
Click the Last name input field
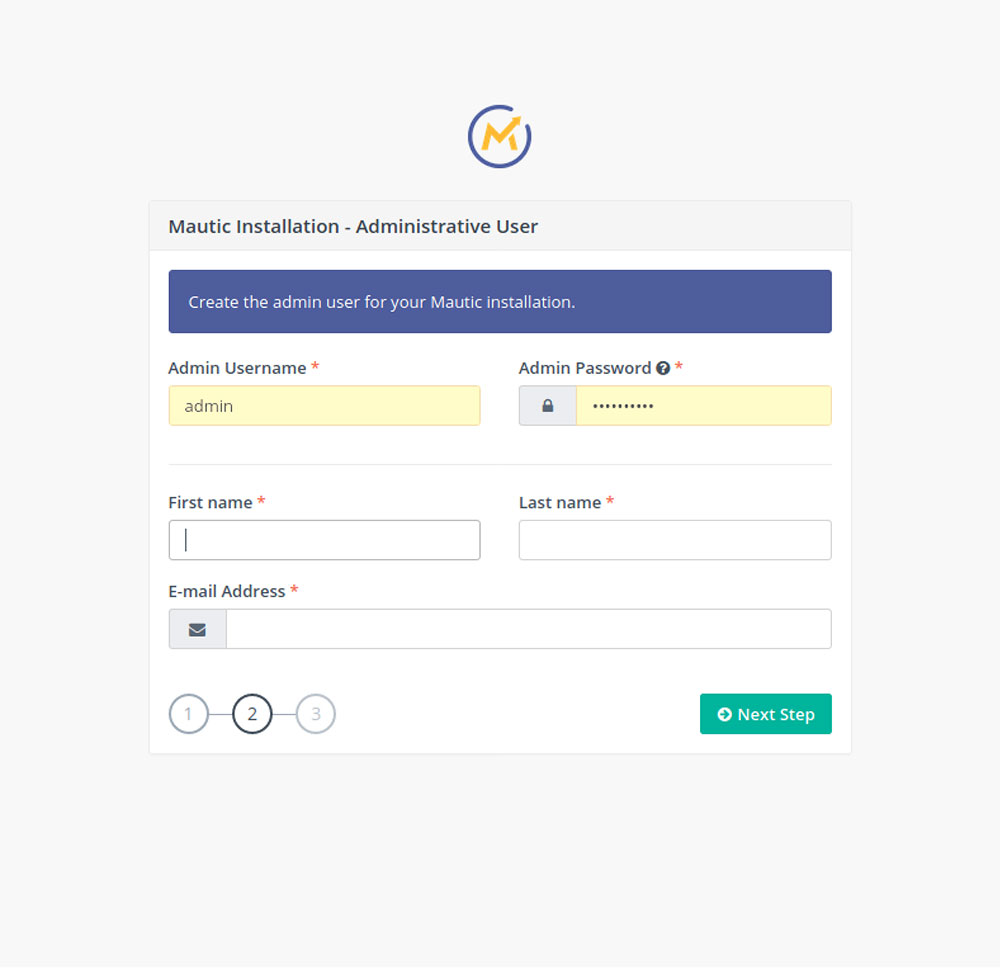click(x=675, y=540)
